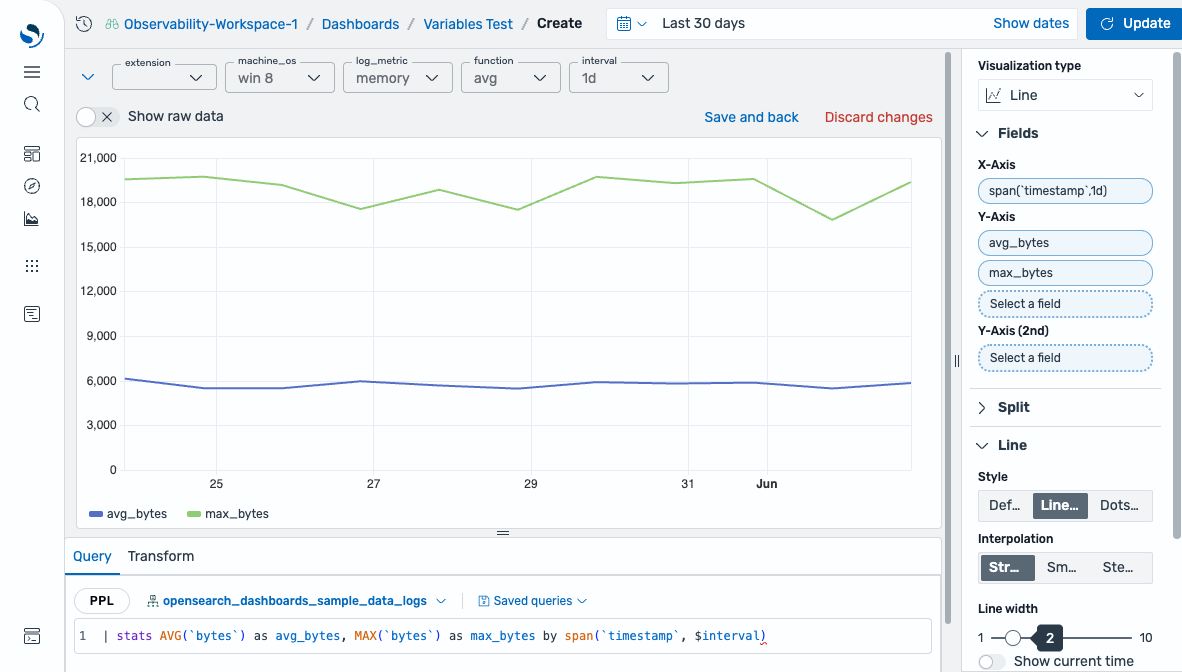This screenshot has height=672, width=1182.
Task: Go to Dashboards breadcrumb
Action: 360,24
